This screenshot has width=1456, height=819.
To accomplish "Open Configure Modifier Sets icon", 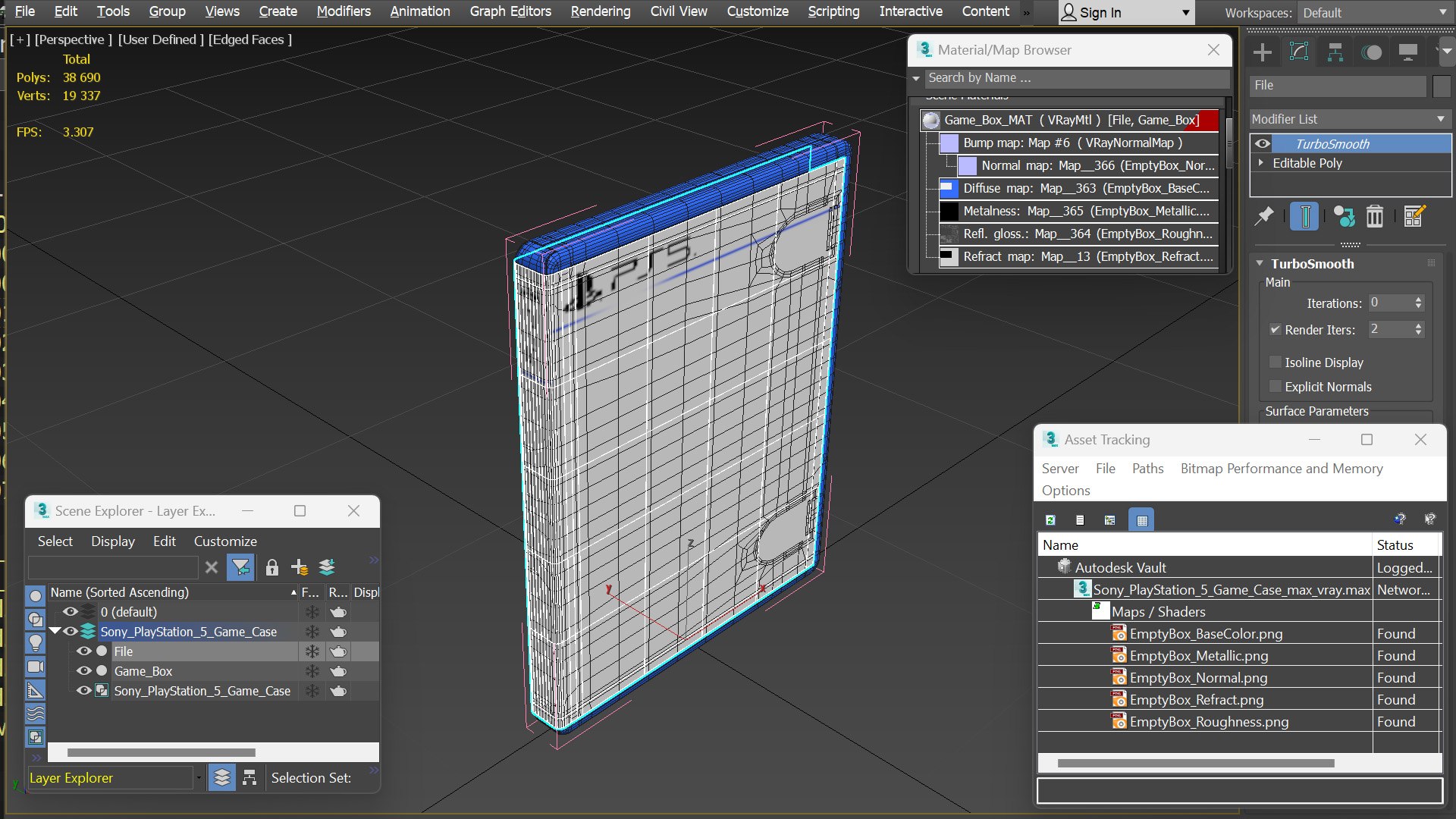I will [x=1414, y=217].
